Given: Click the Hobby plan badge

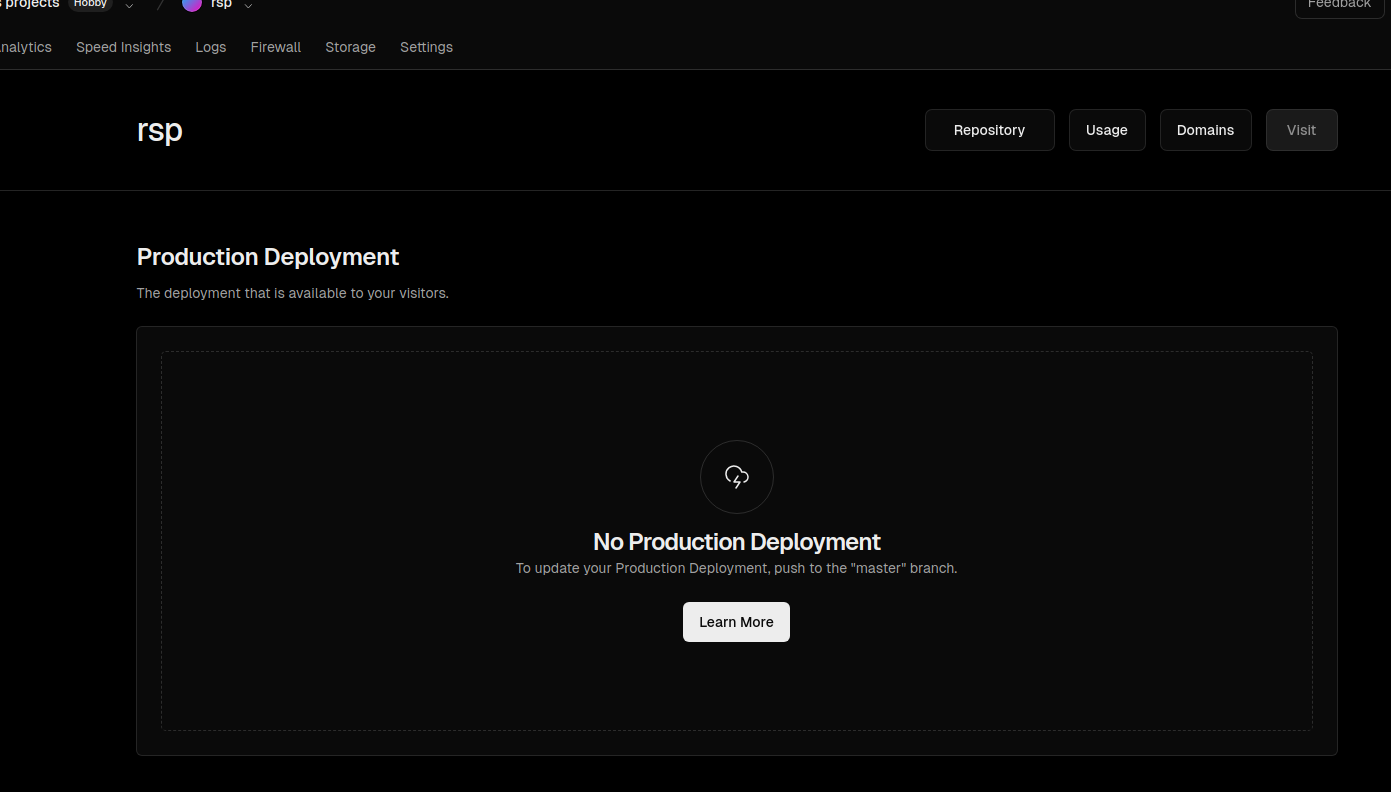Looking at the screenshot, I should tap(90, 4).
